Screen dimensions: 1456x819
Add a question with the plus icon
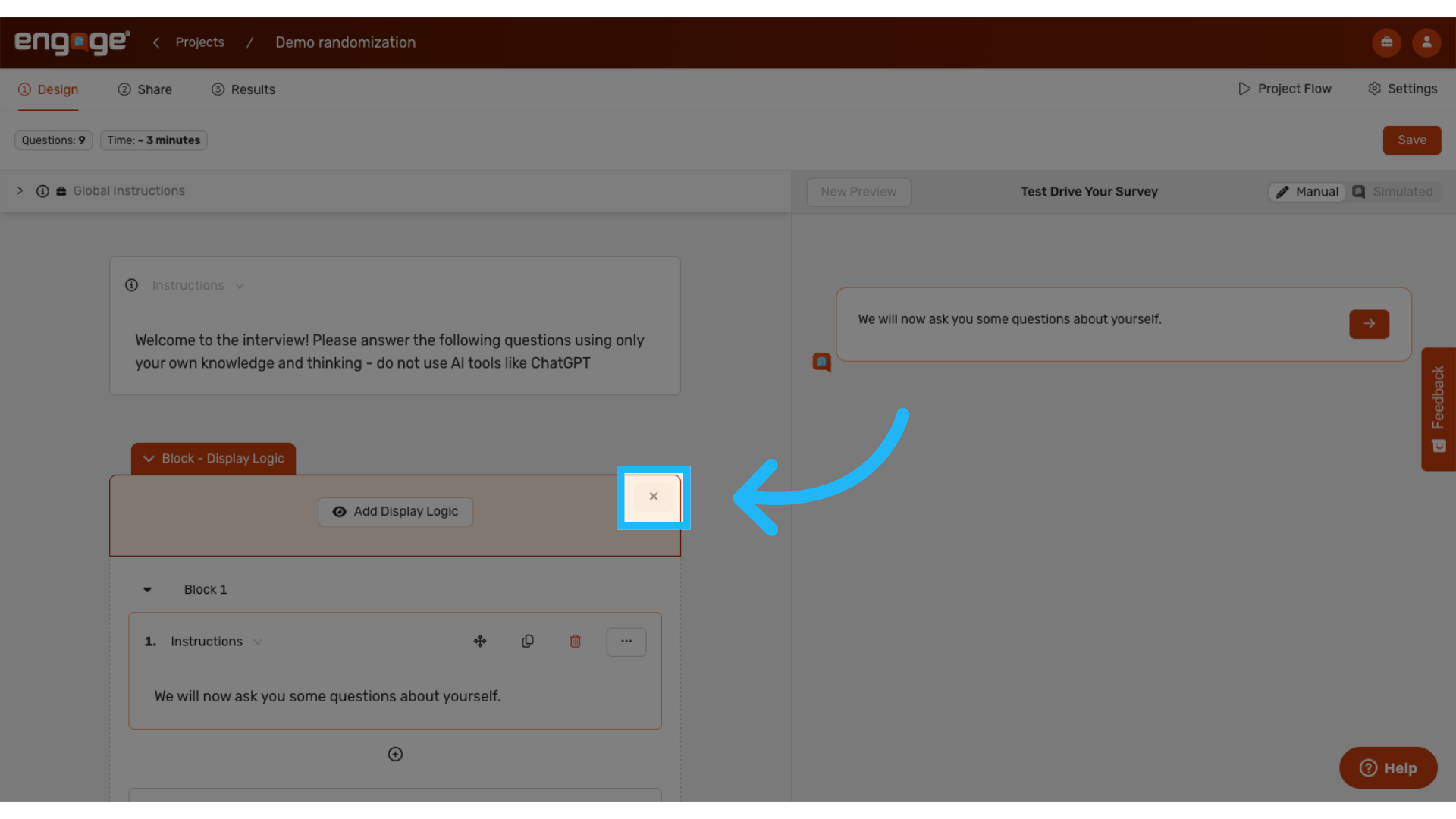[395, 755]
